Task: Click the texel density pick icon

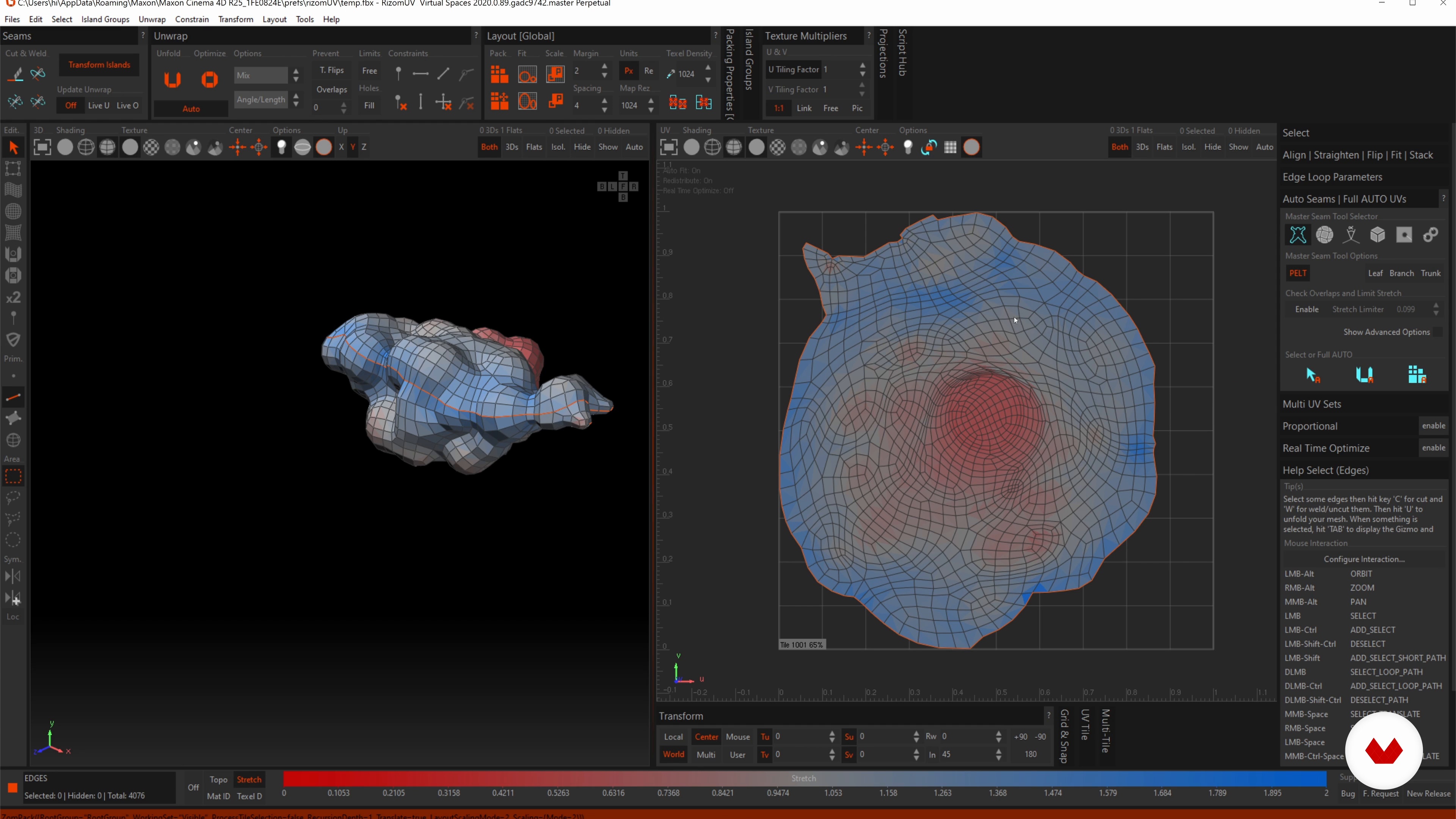Action: point(671,74)
